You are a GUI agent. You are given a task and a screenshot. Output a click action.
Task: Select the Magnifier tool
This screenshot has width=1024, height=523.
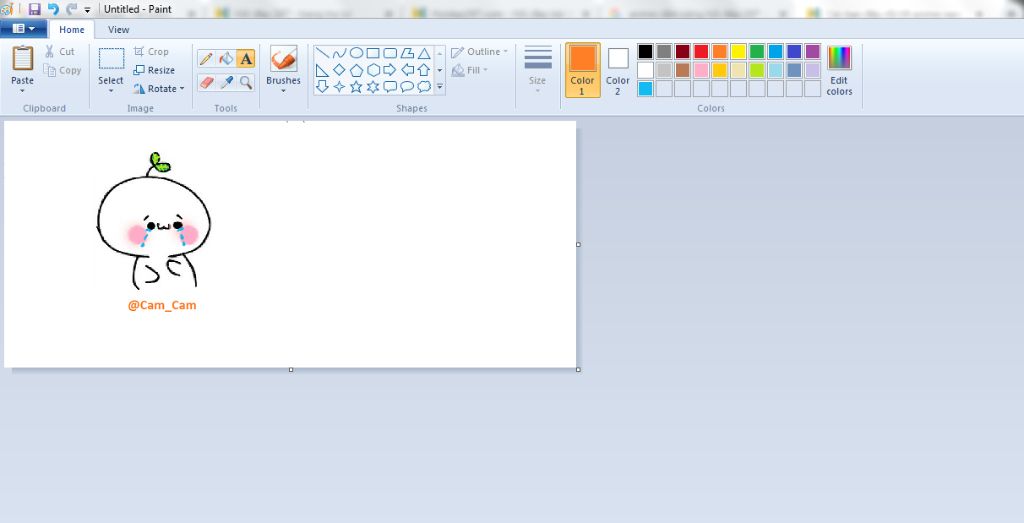pos(246,82)
